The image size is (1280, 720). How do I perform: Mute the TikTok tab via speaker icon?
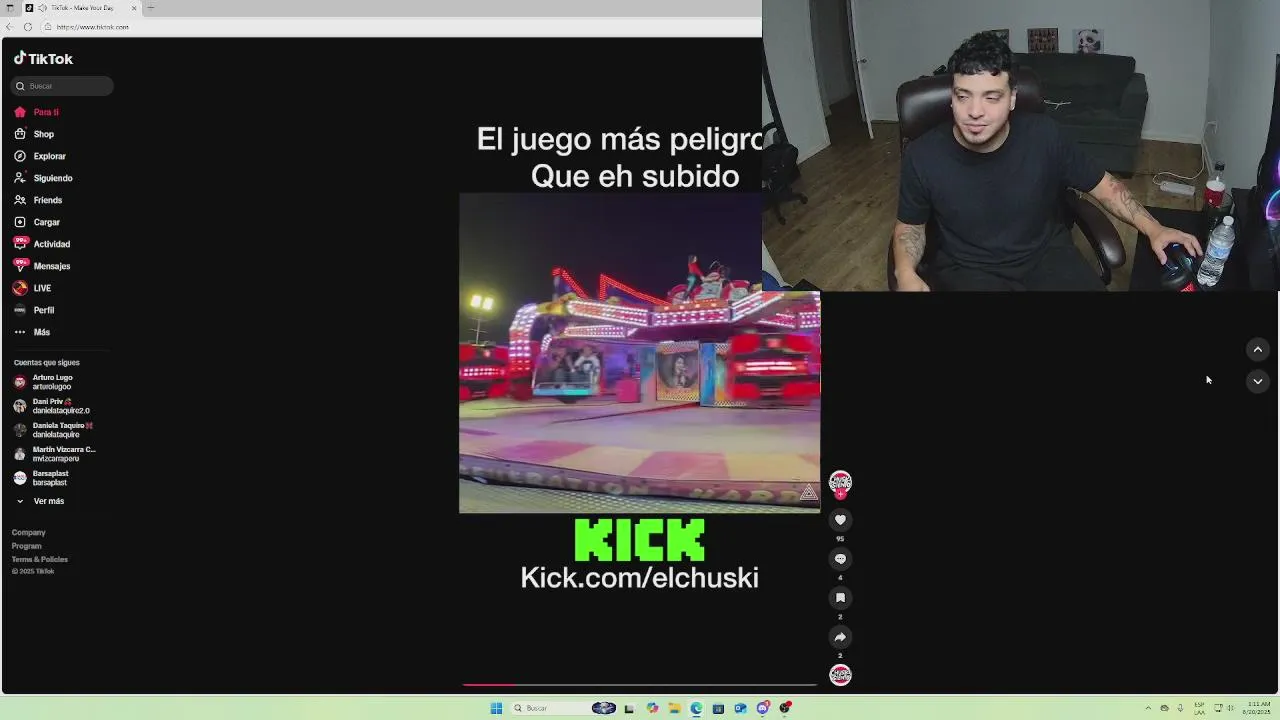(x=42, y=8)
